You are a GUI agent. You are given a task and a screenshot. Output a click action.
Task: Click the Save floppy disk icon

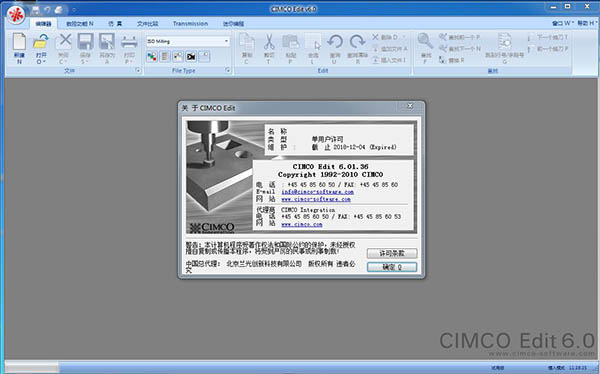[85, 42]
